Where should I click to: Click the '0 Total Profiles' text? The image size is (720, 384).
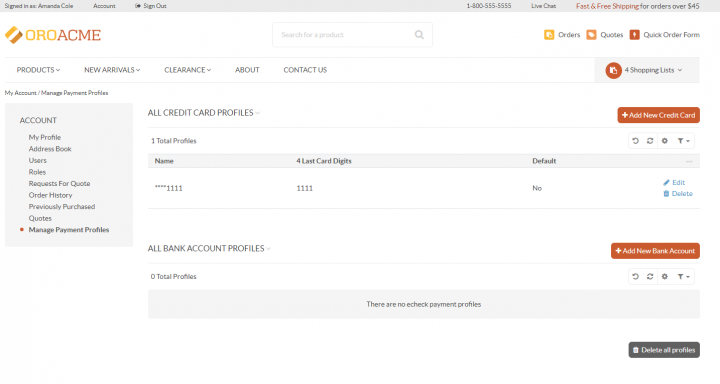(174, 277)
